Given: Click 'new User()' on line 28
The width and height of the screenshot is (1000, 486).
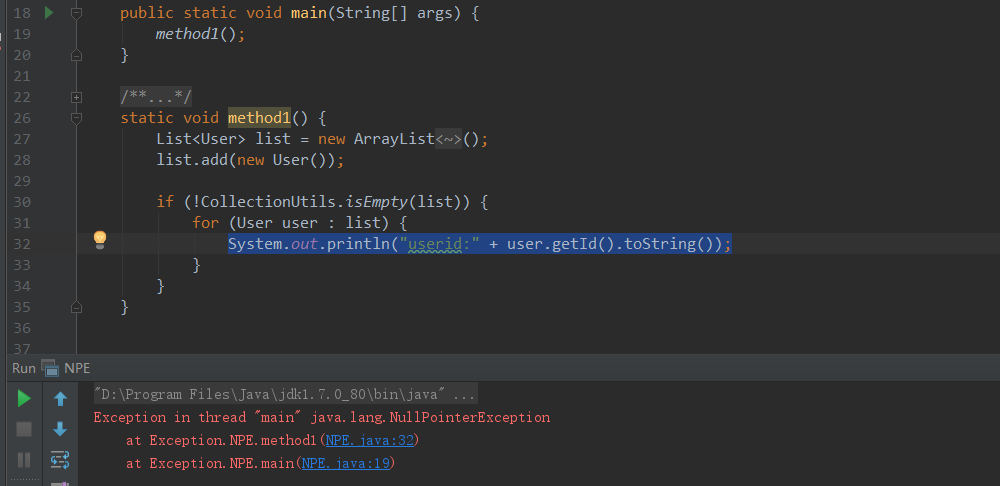Looking at the screenshot, I should 282,160.
